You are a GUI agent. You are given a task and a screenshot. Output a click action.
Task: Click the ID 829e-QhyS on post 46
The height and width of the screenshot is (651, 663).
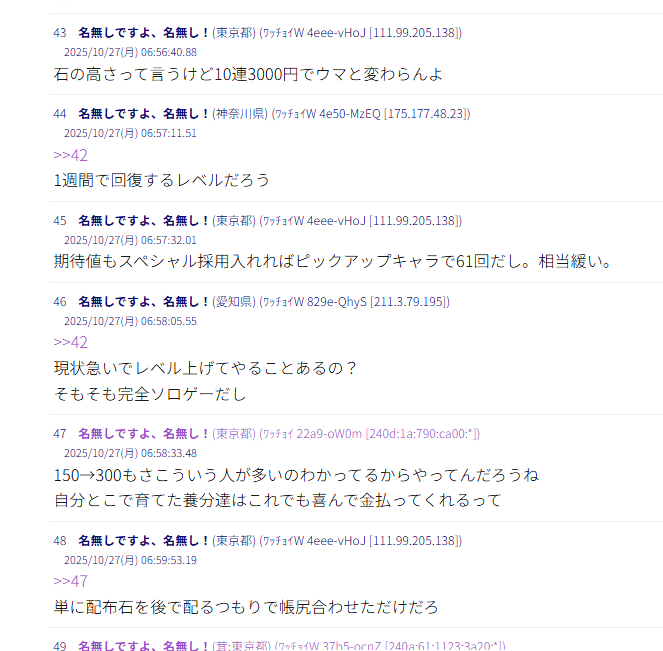337,302
